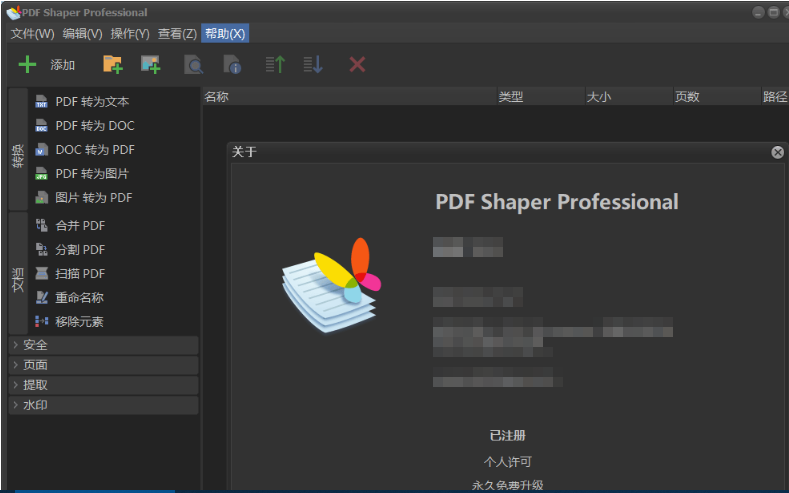Open the 编辑(V) menu
This screenshot has height=493, width=789.
point(83,34)
